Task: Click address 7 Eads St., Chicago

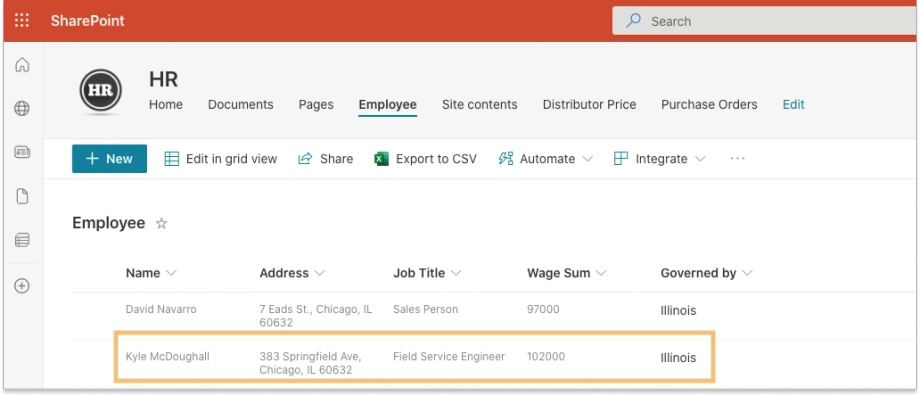Action: 316,316
